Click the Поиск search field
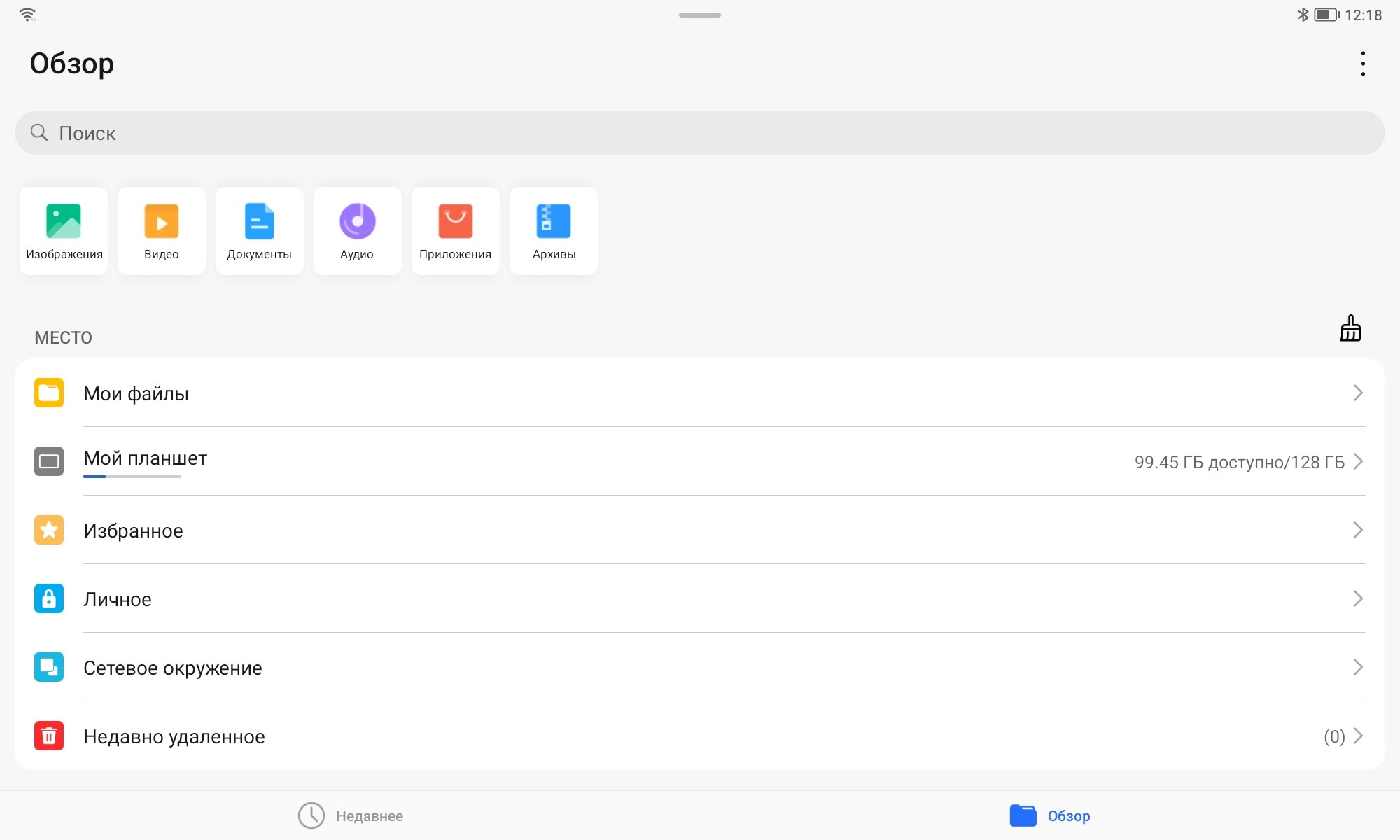Image resolution: width=1400 pixels, height=840 pixels. click(700, 133)
